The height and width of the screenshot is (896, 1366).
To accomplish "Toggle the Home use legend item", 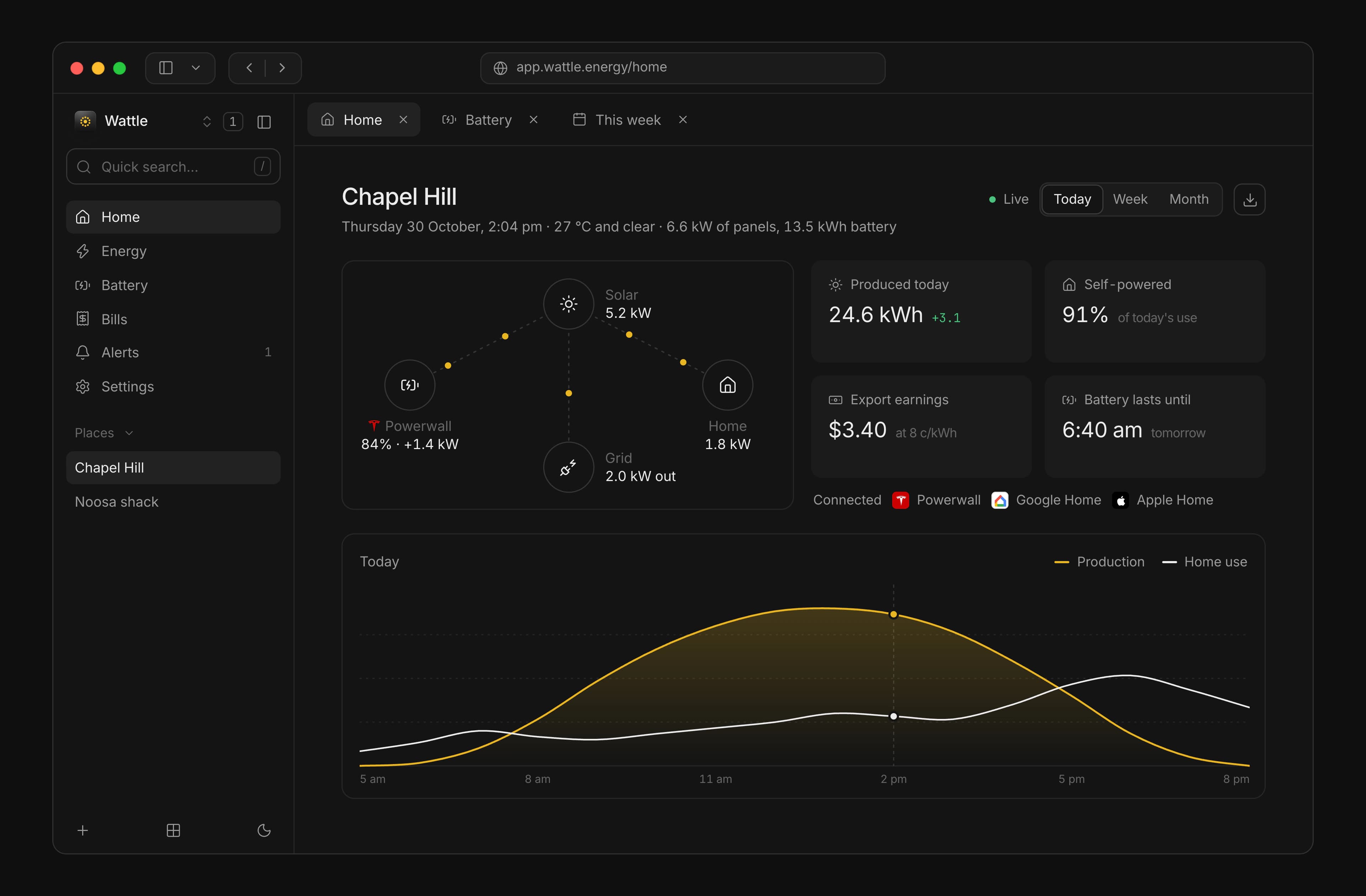I will [1204, 562].
